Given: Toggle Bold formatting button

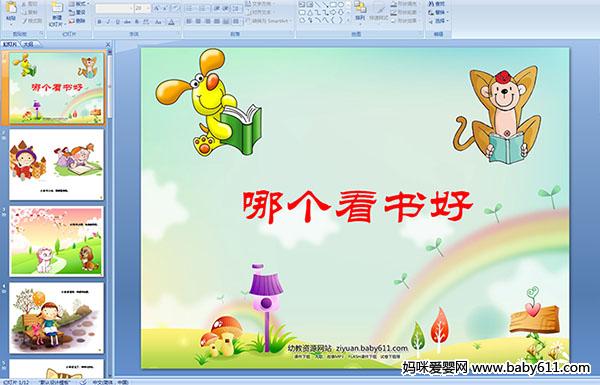Looking at the screenshot, I should 99,22.
